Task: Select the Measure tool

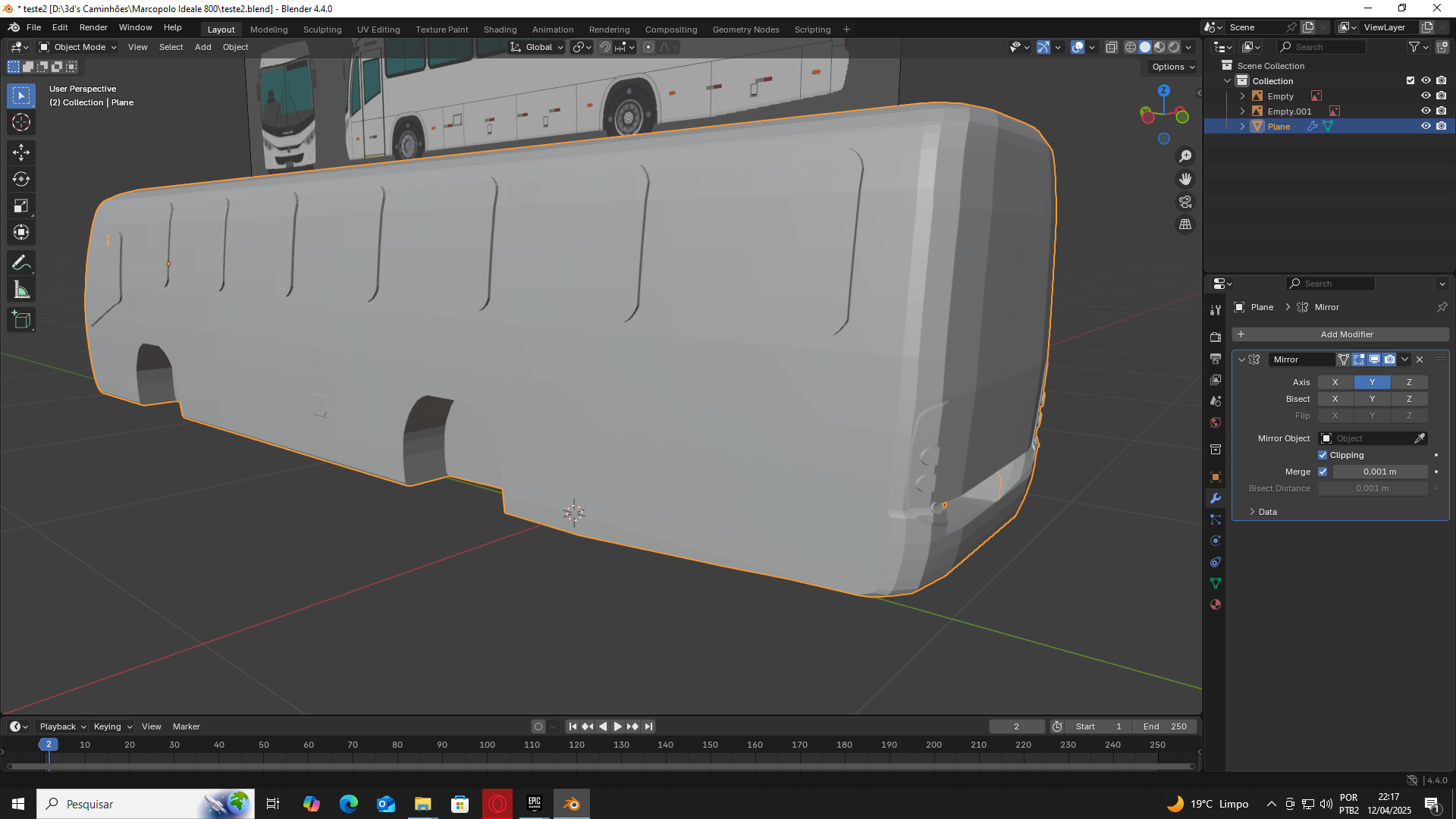Action: click(x=20, y=290)
